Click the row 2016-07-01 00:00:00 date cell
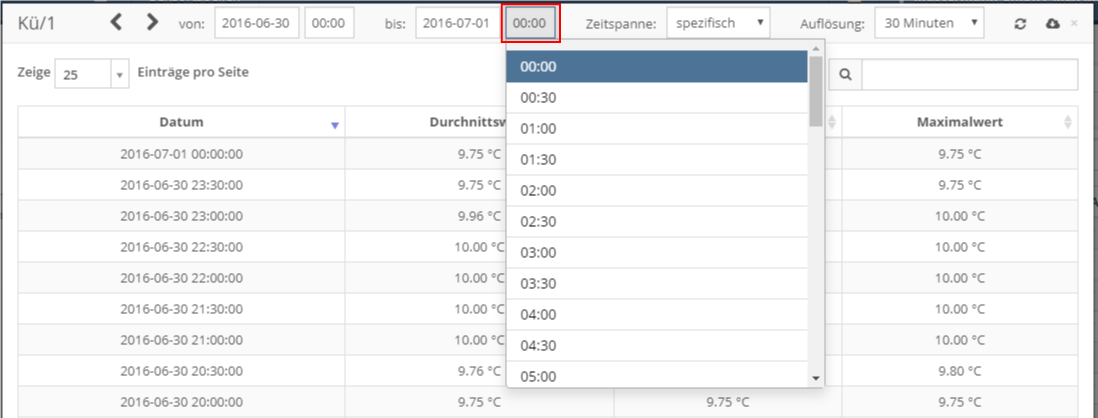1098x418 pixels. click(181, 154)
